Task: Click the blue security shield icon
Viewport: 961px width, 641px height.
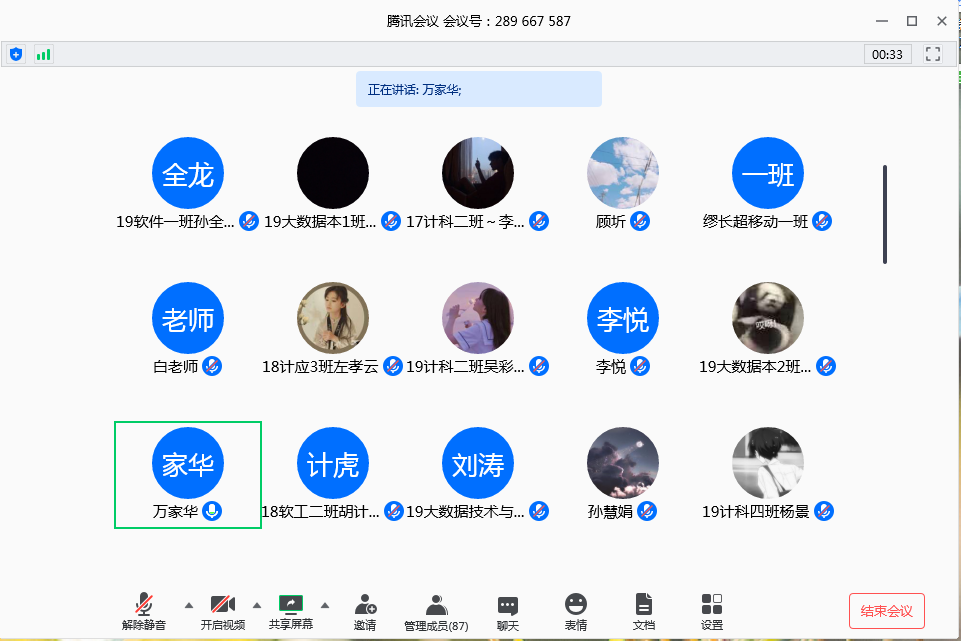Action: point(16,54)
